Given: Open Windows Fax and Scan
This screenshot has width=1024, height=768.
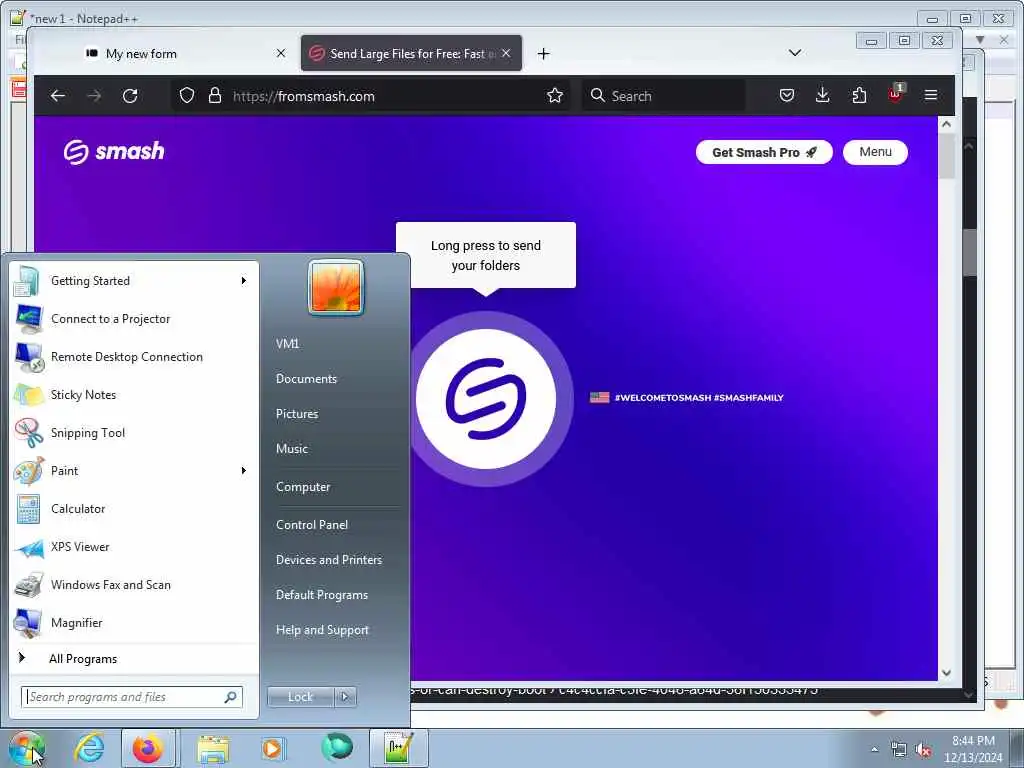Looking at the screenshot, I should [134, 584].
